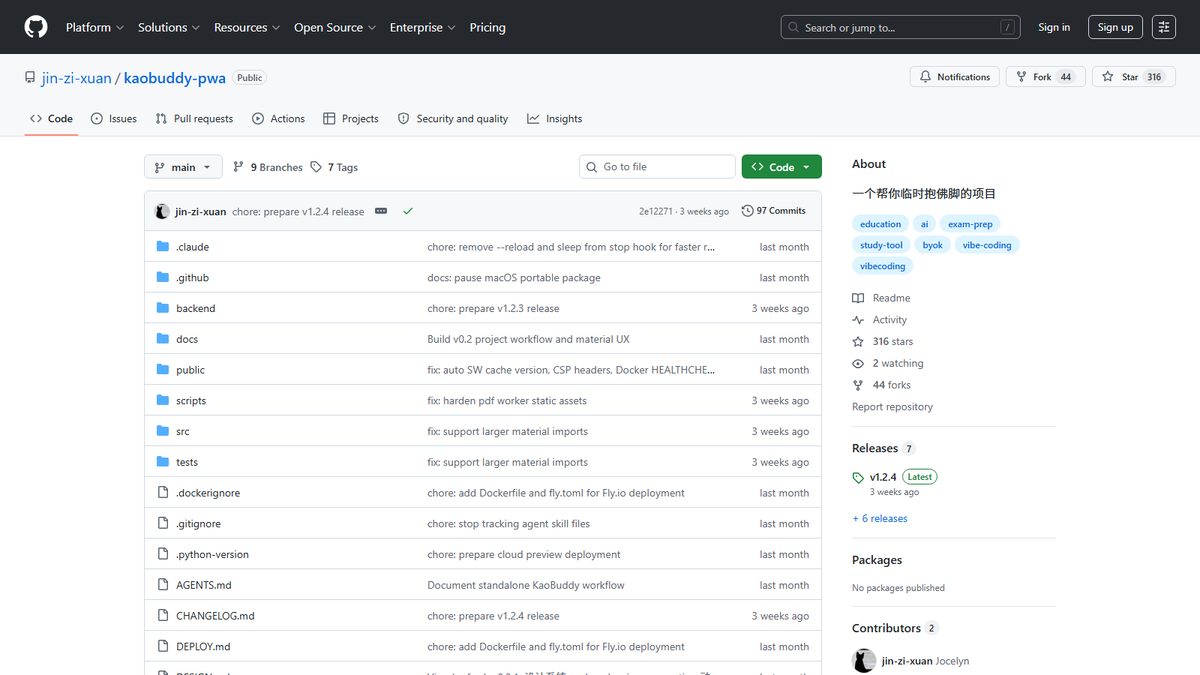Open commit 'Document standalone KaoBuddy workflow'
The image size is (1200, 675).
526,585
